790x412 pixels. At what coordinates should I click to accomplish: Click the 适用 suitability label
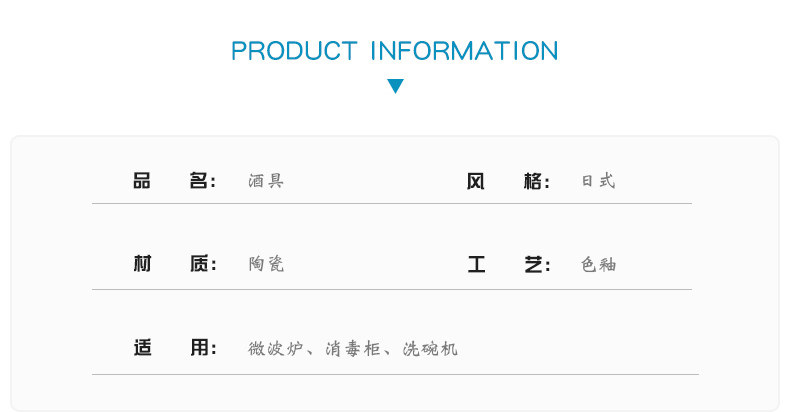[x=170, y=348]
